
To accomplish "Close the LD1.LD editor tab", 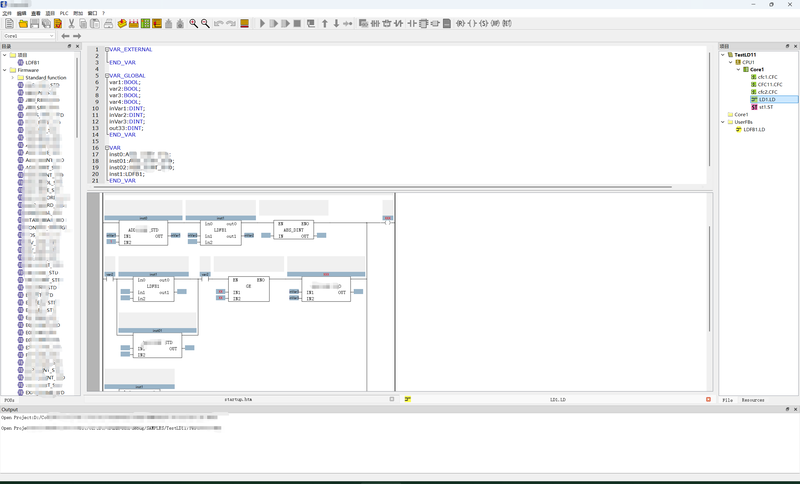I will coord(708,399).
